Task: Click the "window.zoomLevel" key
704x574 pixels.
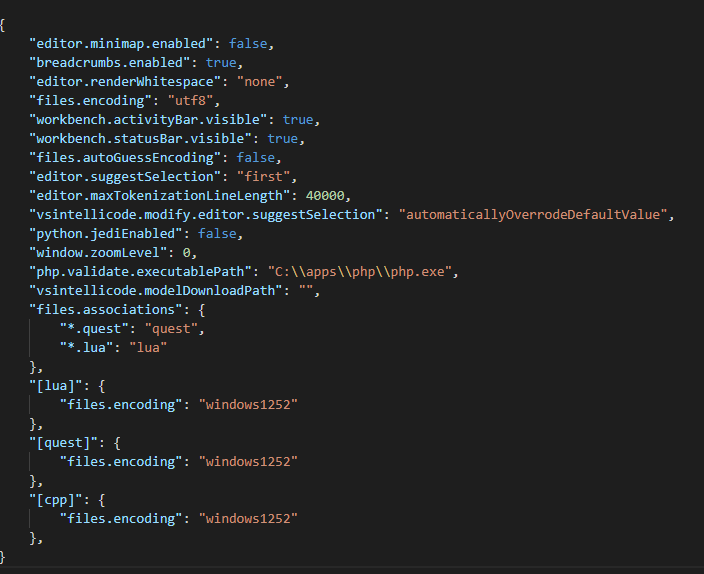Action: coord(101,252)
